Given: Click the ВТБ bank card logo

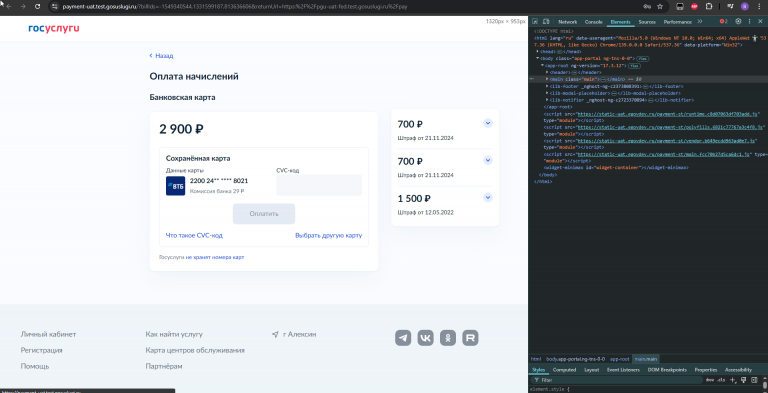Looking at the screenshot, I should (x=175, y=186).
